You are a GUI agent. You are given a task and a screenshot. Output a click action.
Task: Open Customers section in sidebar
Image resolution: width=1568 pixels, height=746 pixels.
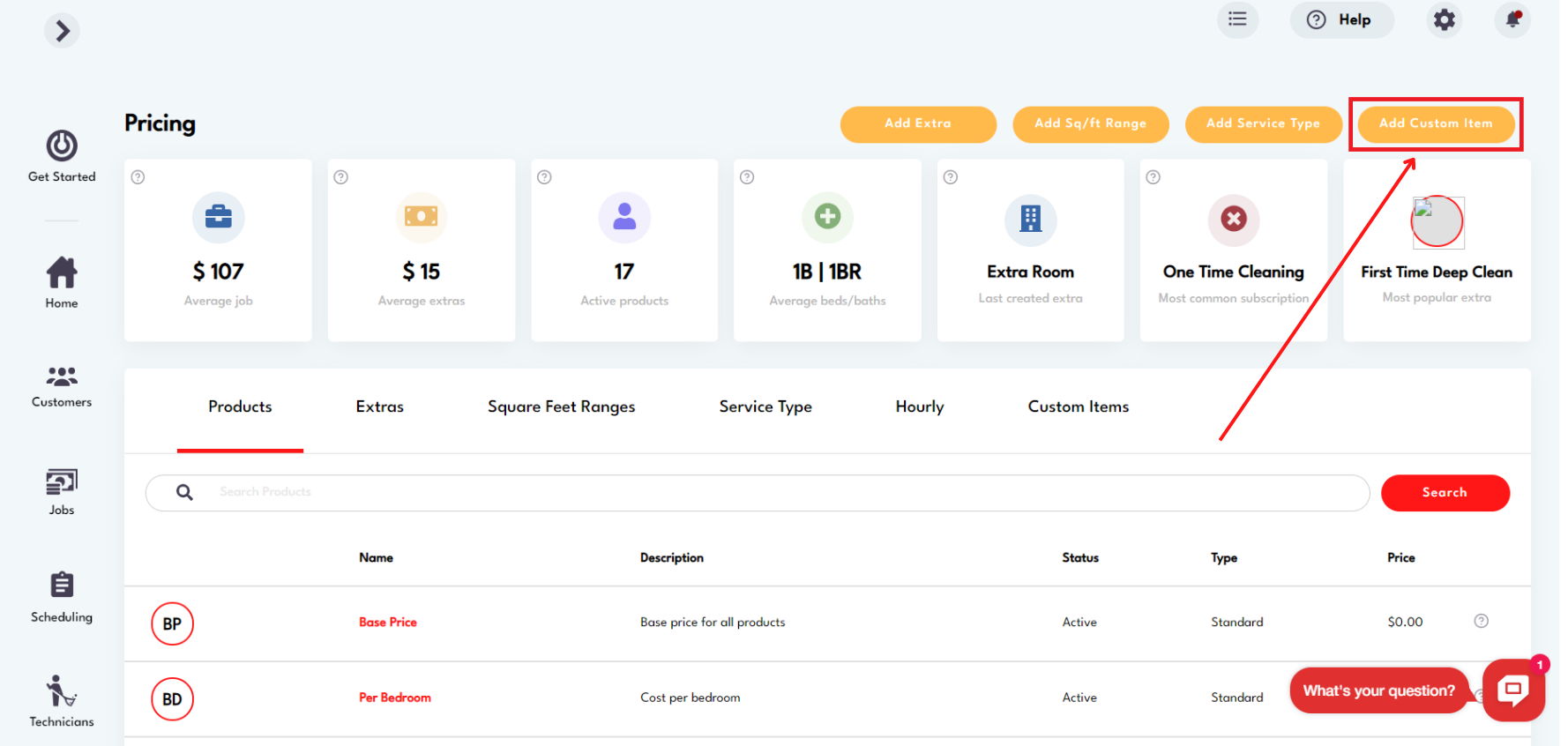coord(62,387)
